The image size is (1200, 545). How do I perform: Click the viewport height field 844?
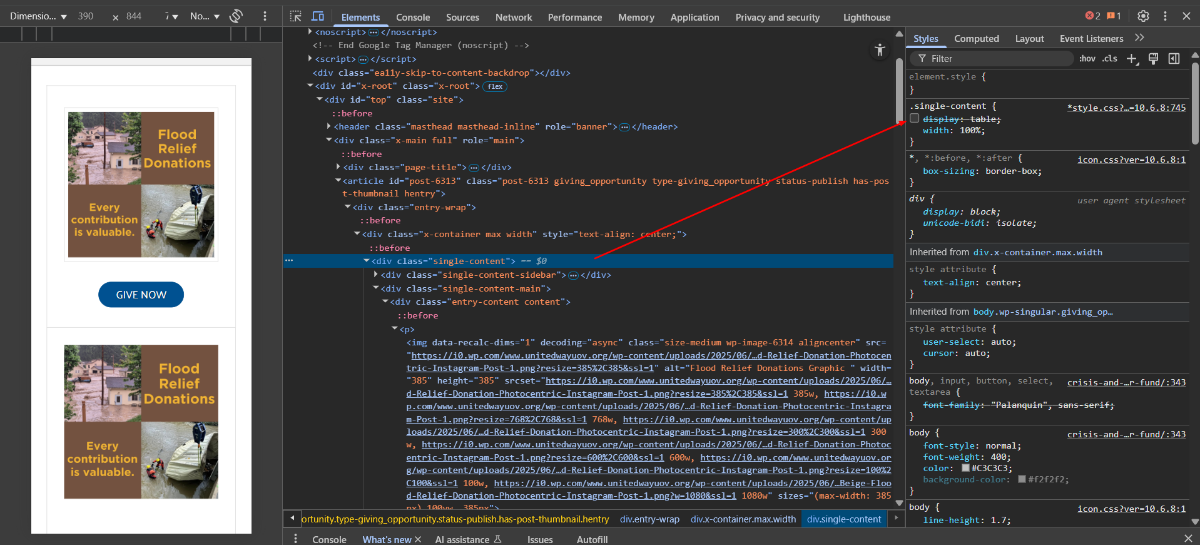[x=134, y=17]
